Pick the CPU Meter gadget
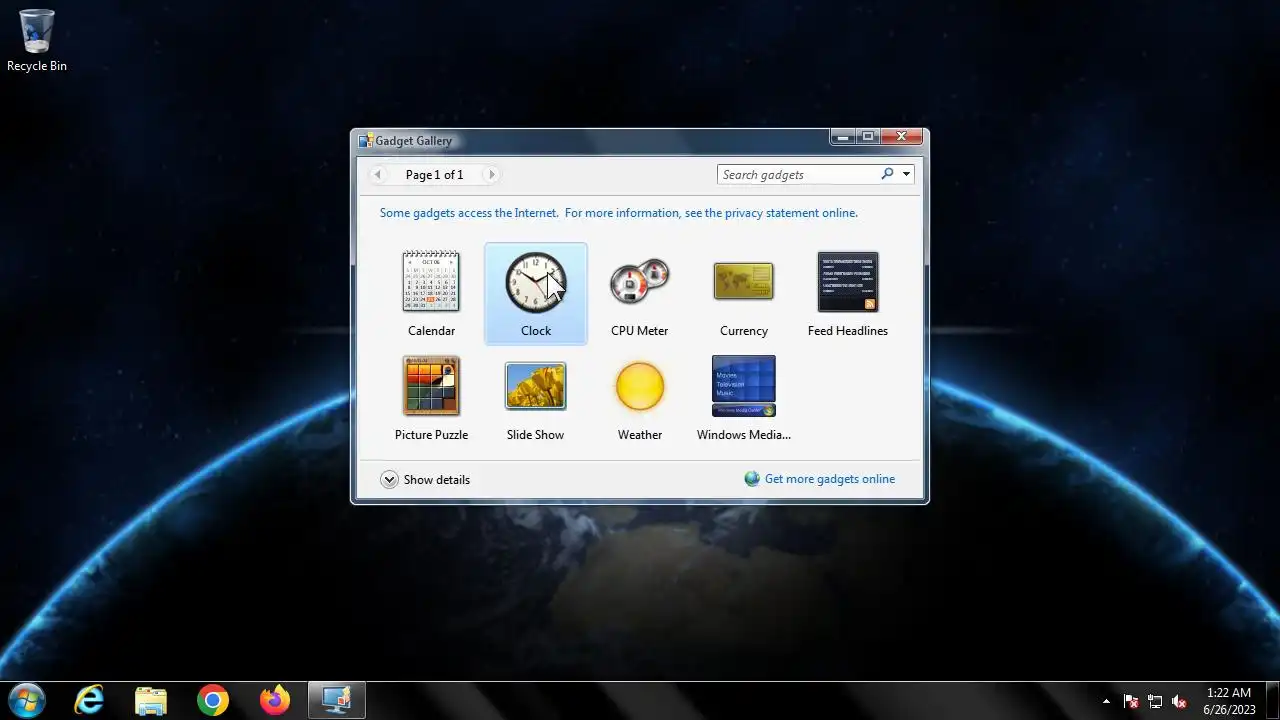The image size is (1280, 720). (640, 282)
